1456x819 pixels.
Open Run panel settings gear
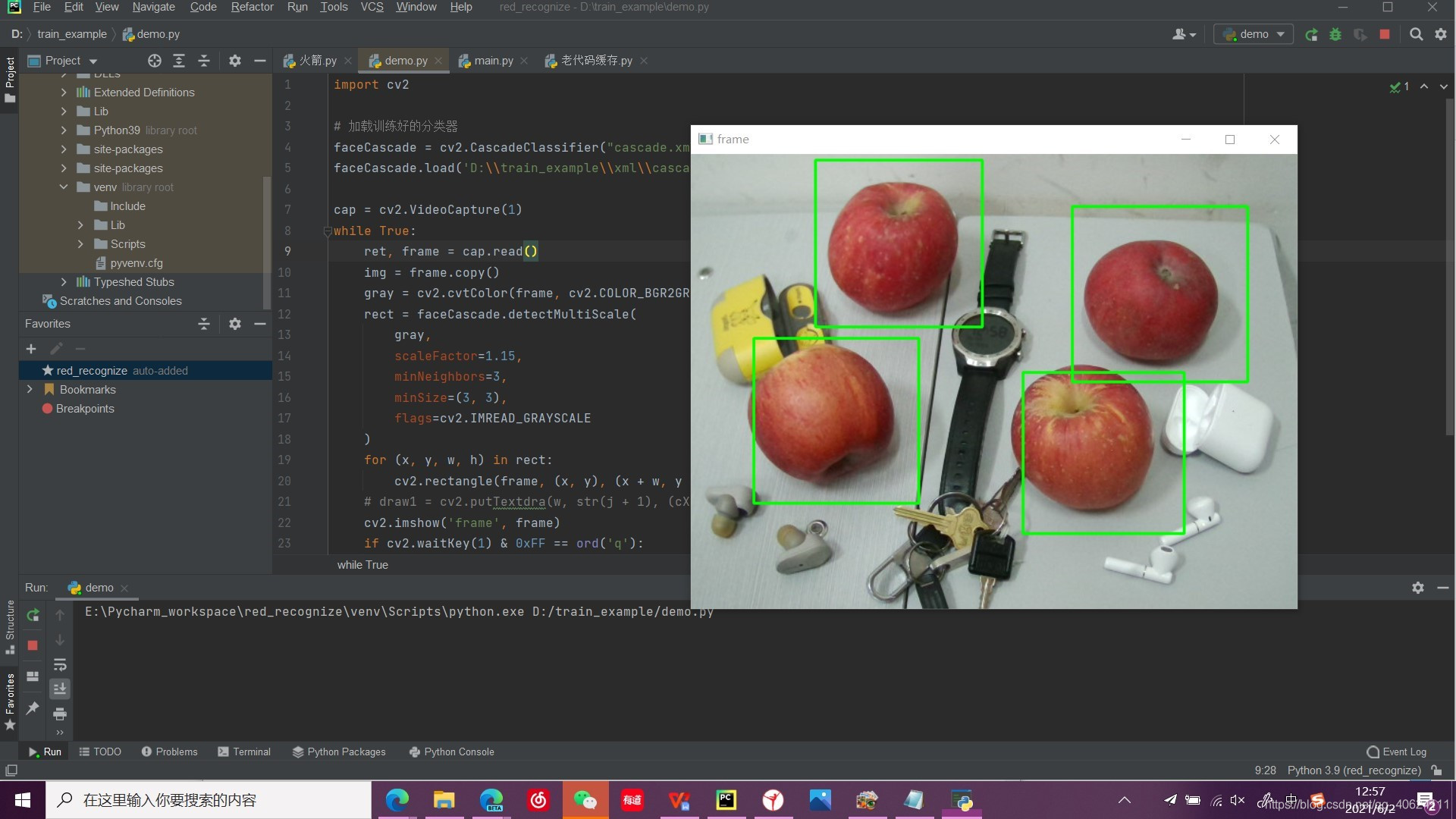coord(1417,588)
